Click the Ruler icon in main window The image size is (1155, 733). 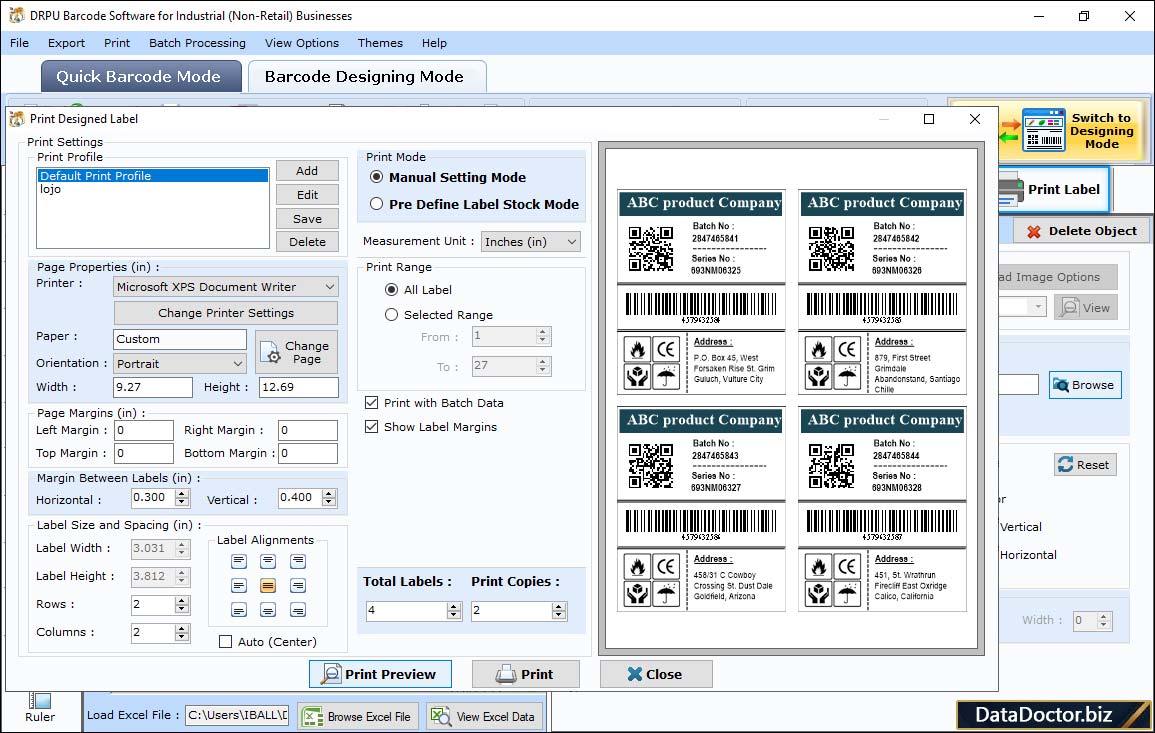pyautogui.click(x=40, y=701)
